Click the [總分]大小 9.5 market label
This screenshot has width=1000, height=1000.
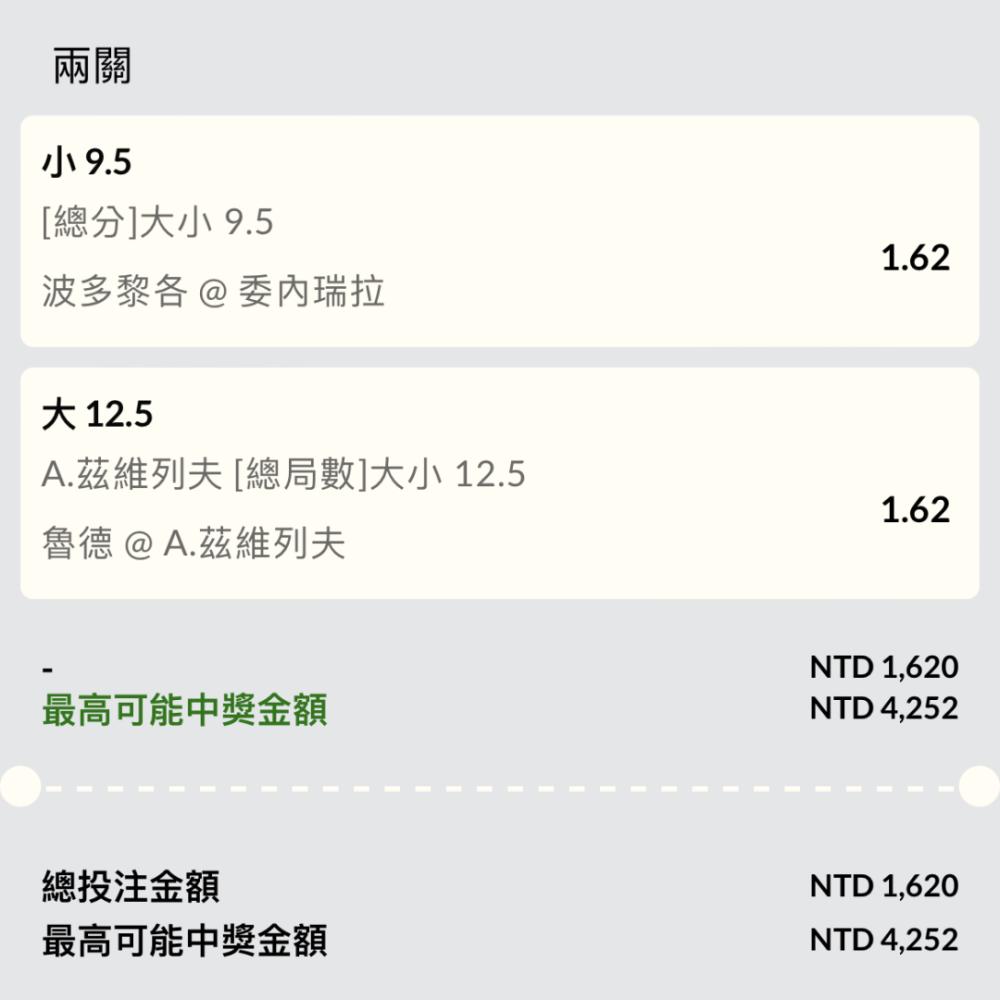pos(158,222)
